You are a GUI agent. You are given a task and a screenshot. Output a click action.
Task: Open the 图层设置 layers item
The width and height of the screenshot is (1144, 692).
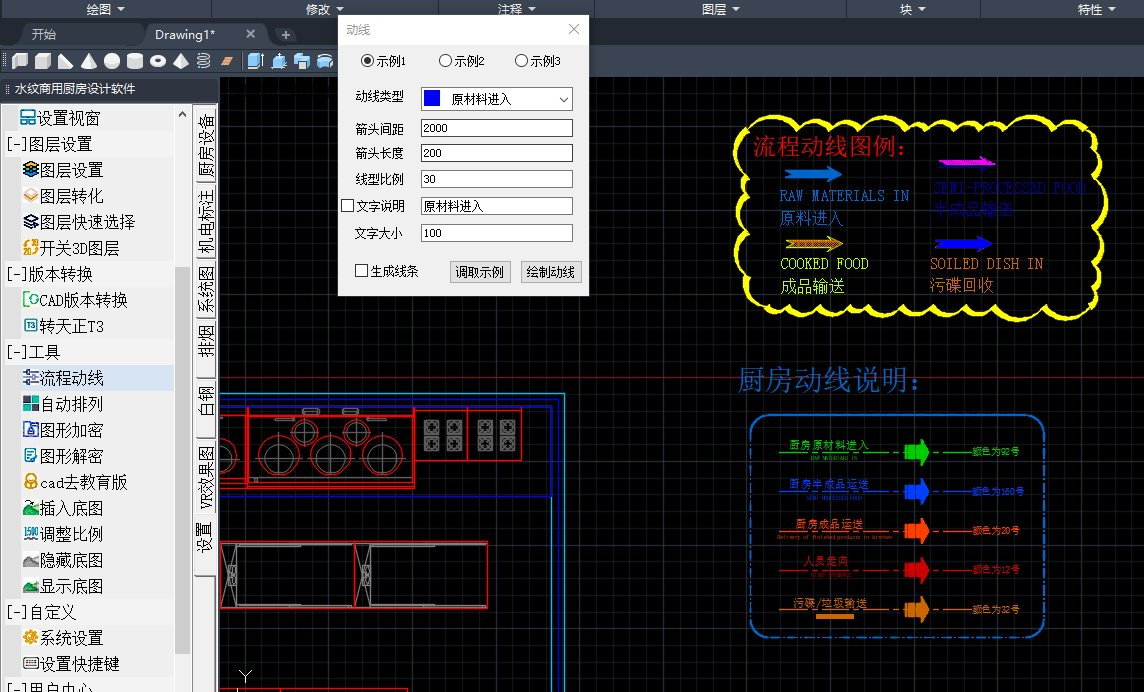point(72,170)
